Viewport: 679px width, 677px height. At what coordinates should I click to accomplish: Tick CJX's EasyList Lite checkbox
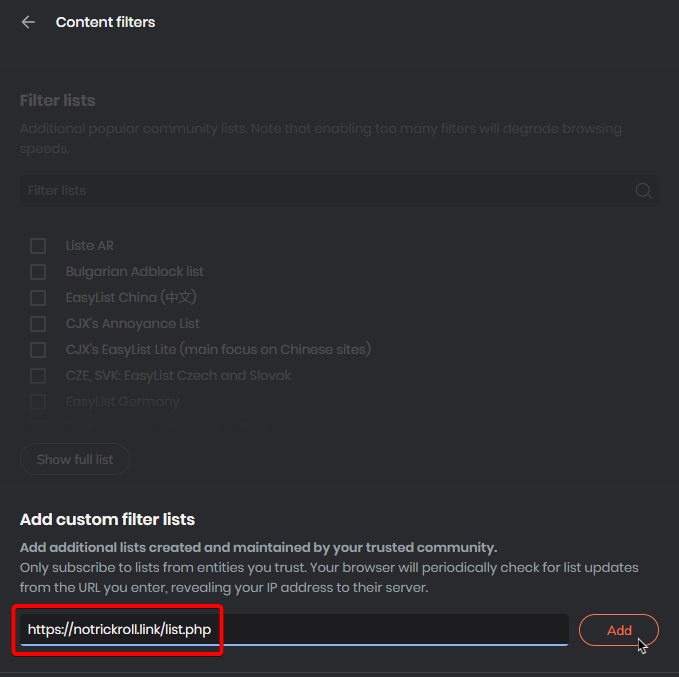click(x=38, y=350)
